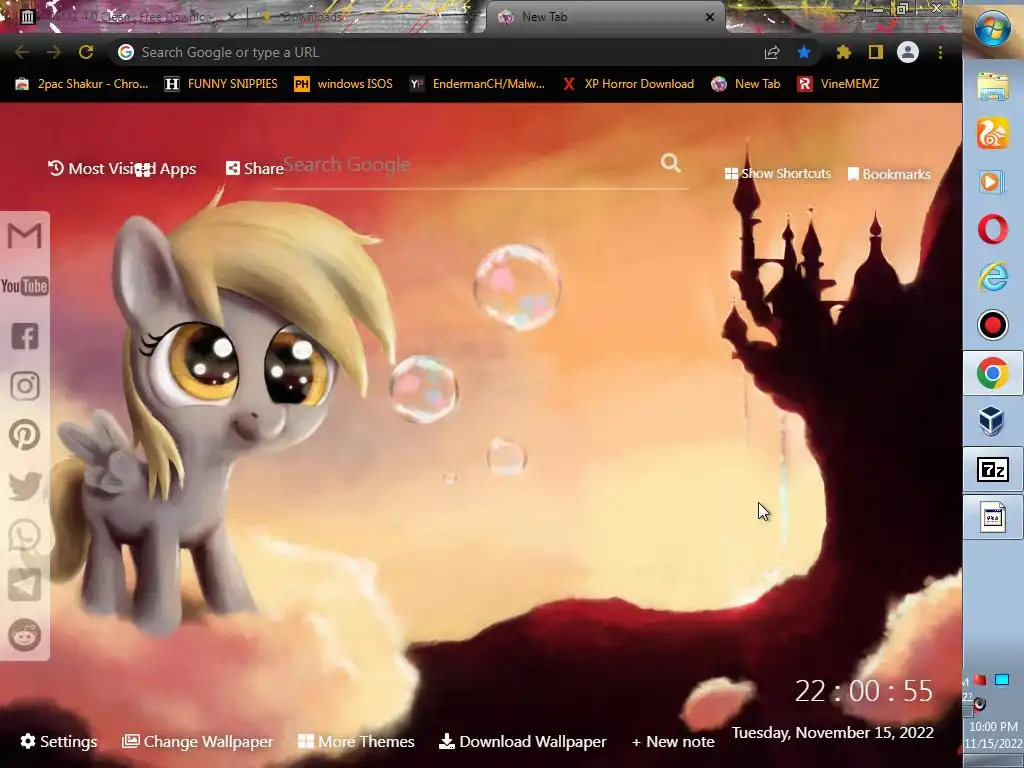Click the 22:00:55 digital clock
The height and width of the screenshot is (768, 1024).
tap(863, 691)
